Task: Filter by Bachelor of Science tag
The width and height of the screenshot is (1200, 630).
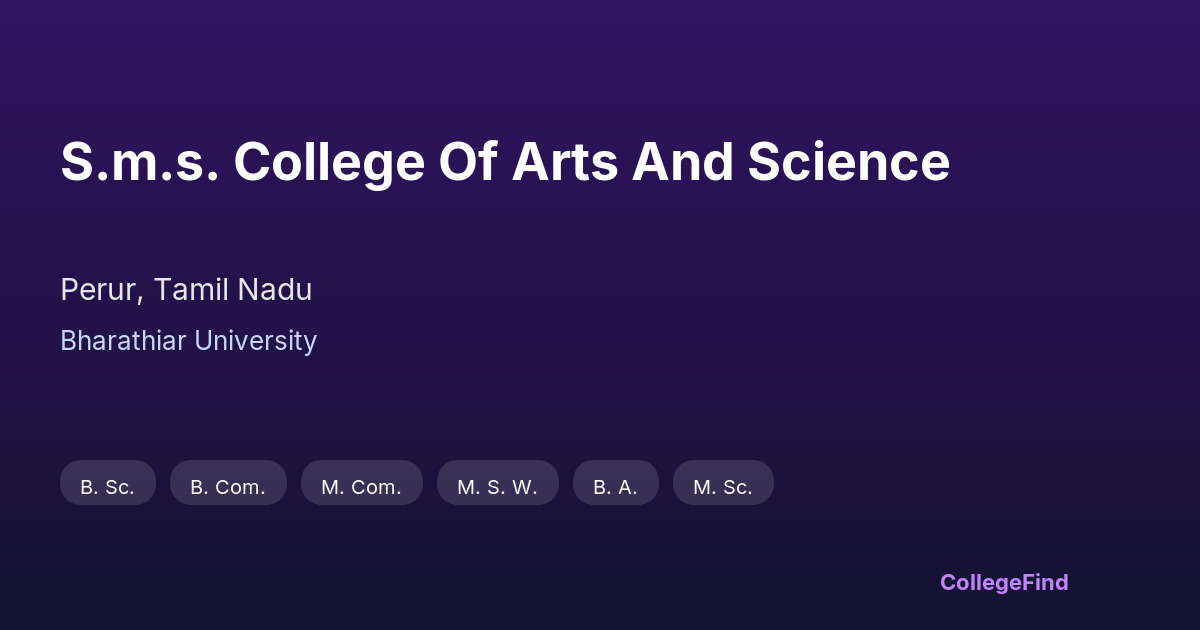Action: click(x=108, y=483)
